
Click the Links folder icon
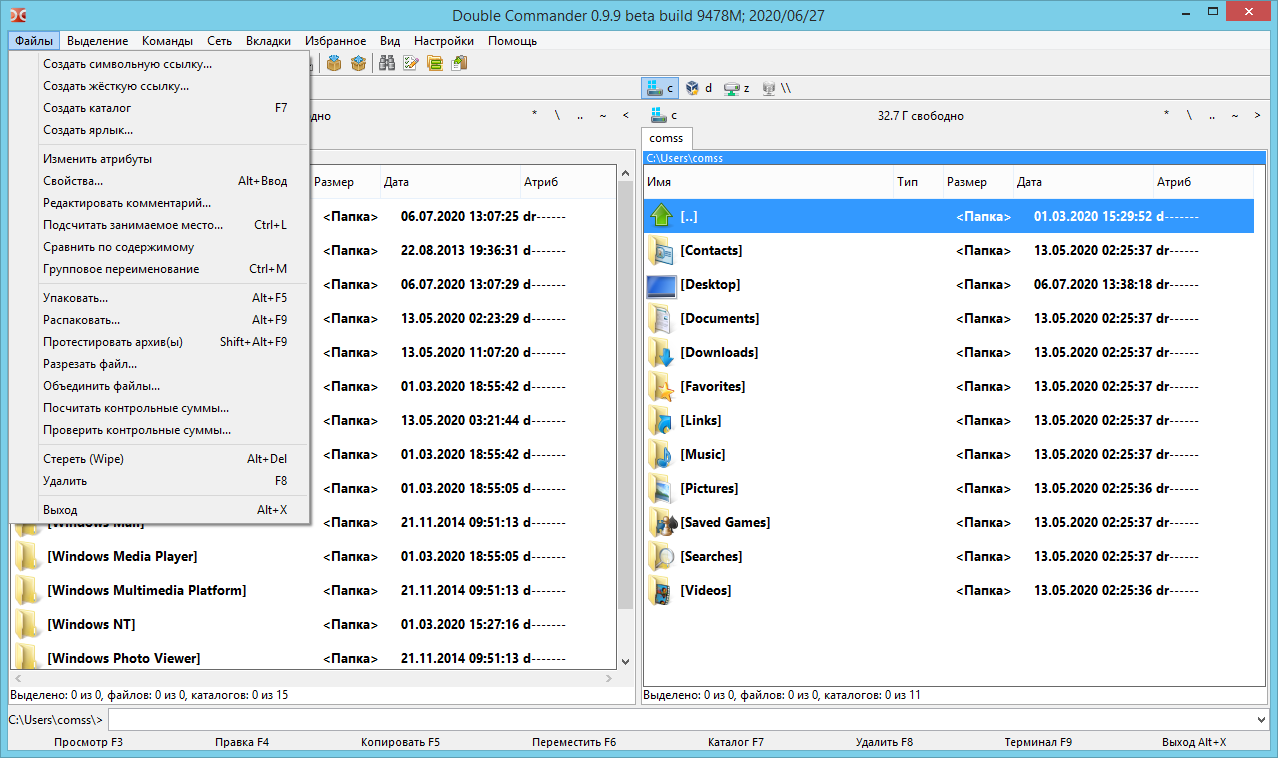661,420
